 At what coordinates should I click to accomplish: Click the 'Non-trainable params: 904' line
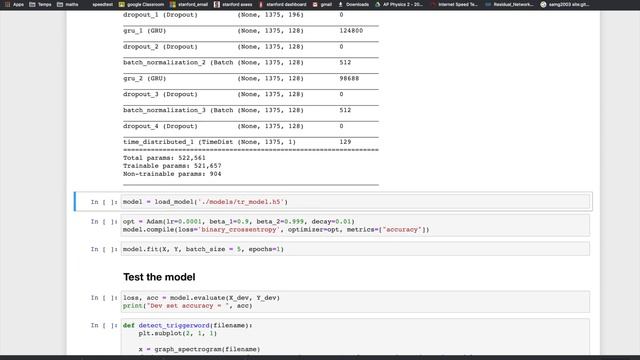click(x=172, y=174)
